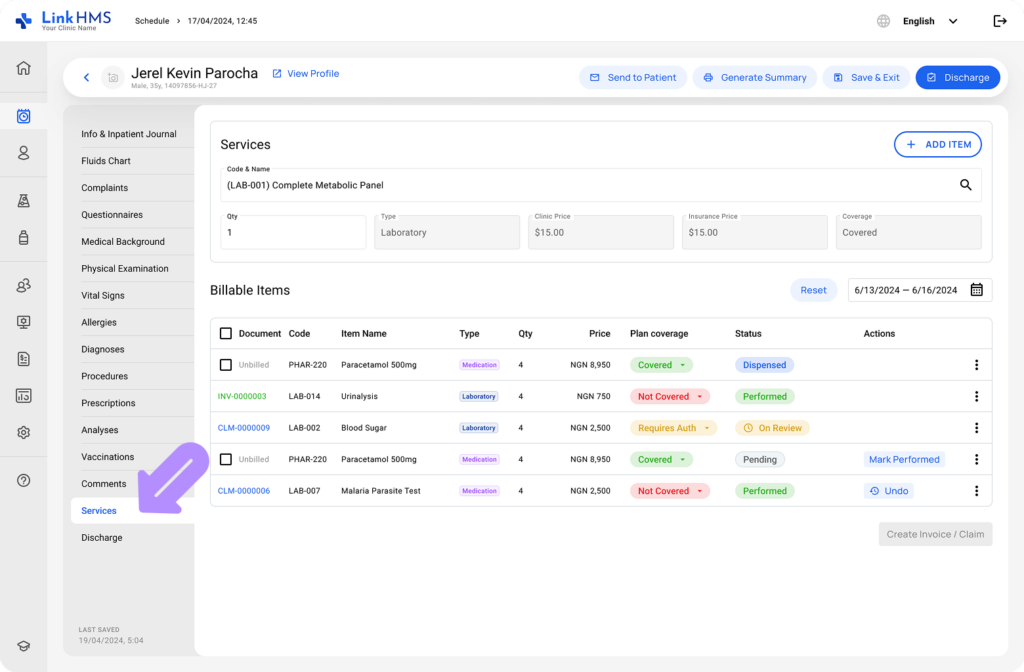Click the Schedule breadcrumb
The height and width of the screenshot is (672, 1024).
[152, 21]
